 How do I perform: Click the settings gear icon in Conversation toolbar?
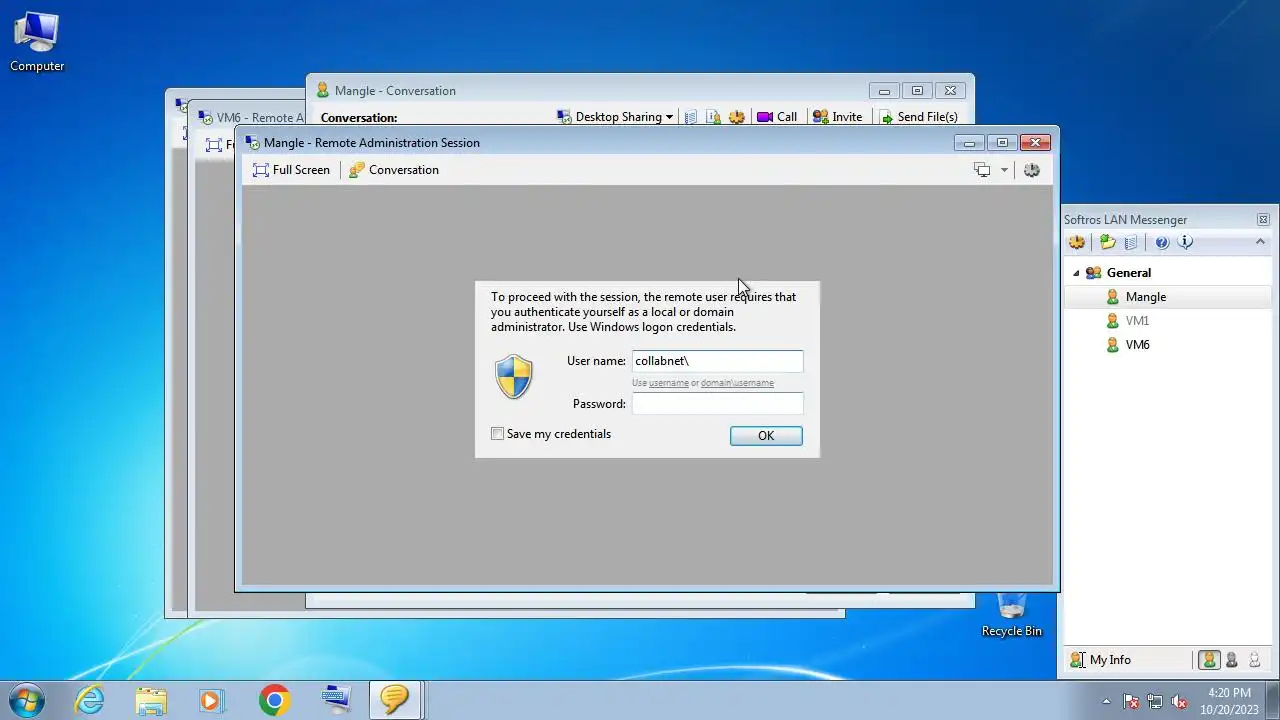click(737, 117)
